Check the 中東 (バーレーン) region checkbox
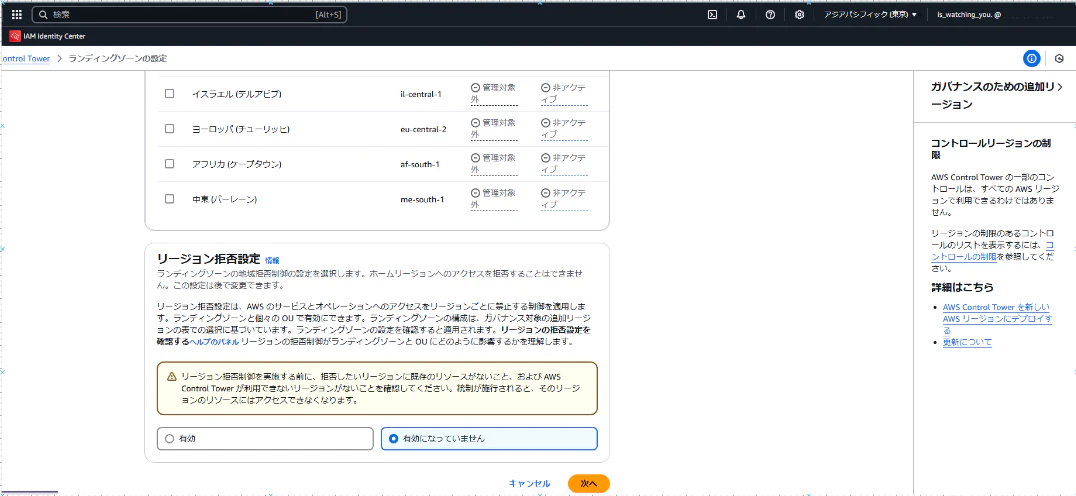 coord(169,199)
